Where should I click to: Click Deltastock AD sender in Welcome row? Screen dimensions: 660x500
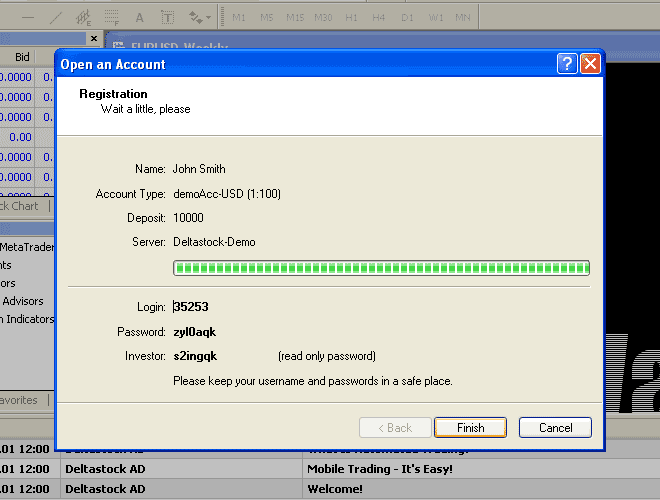click(x=105, y=489)
